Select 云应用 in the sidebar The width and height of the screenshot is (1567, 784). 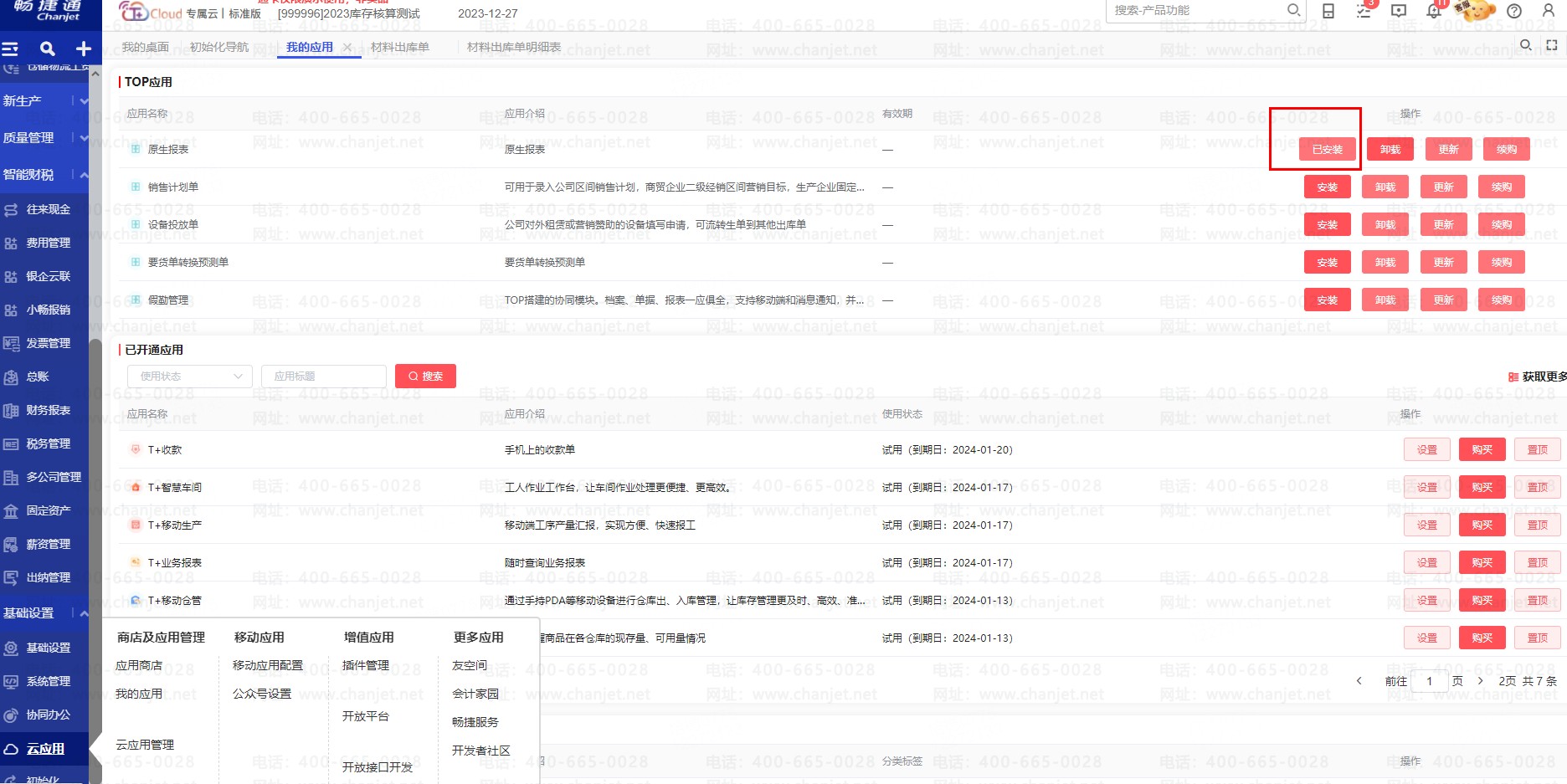point(44,749)
